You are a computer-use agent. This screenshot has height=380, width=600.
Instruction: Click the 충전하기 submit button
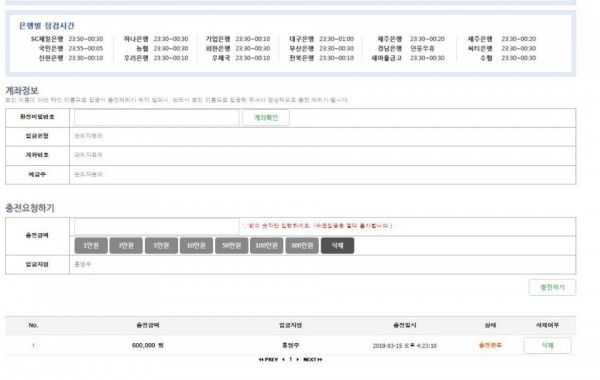pos(552,287)
